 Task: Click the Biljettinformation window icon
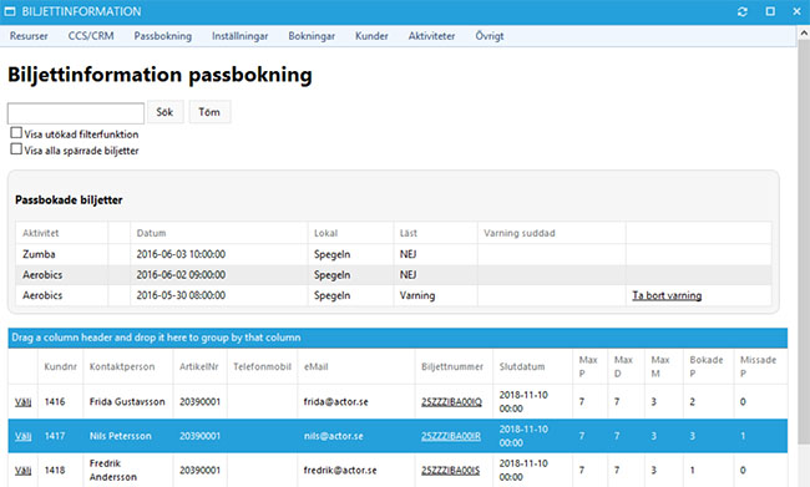pyautogui.click(x=10, y=11)
